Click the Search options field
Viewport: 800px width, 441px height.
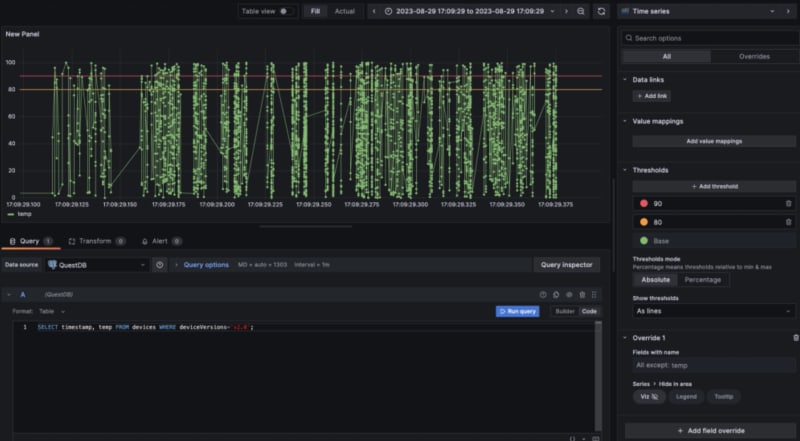coord(711,38)
